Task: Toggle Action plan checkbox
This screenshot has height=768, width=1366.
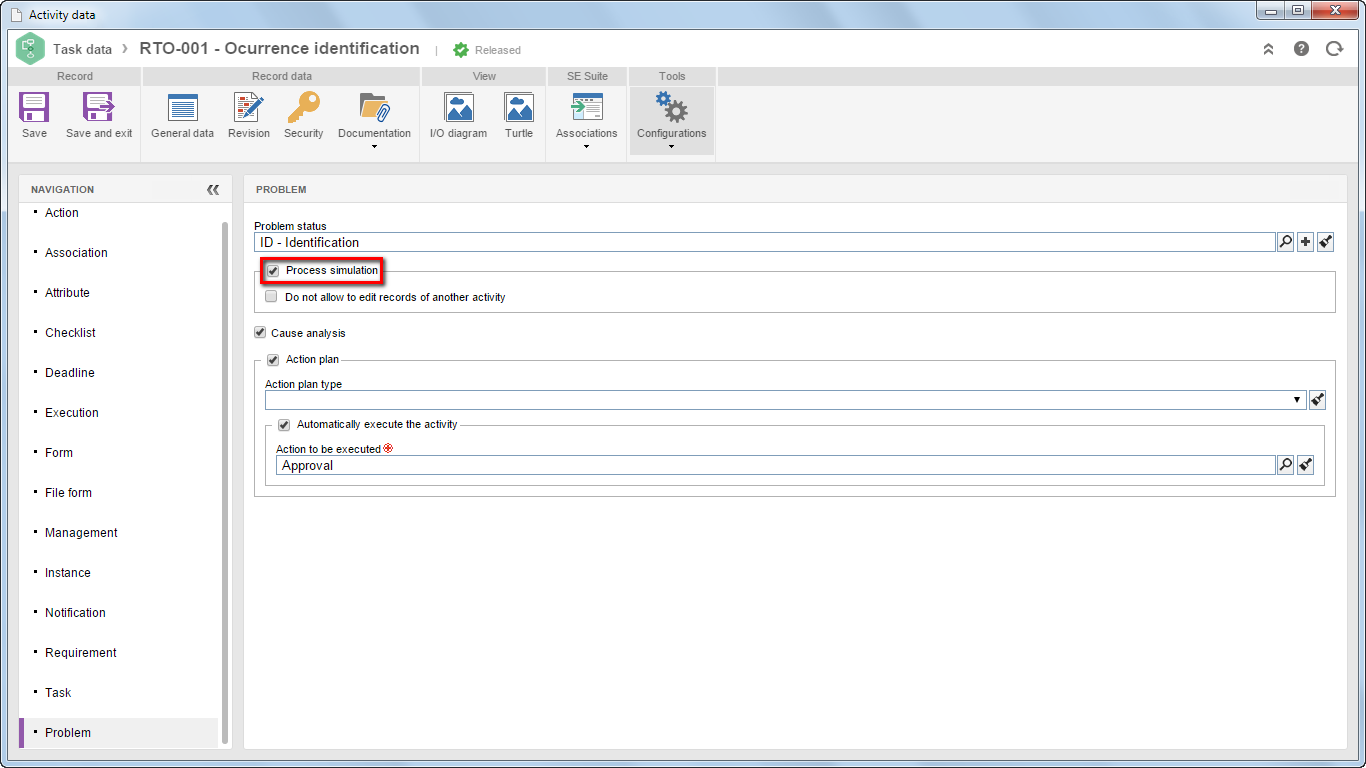Action: [273, 360]
